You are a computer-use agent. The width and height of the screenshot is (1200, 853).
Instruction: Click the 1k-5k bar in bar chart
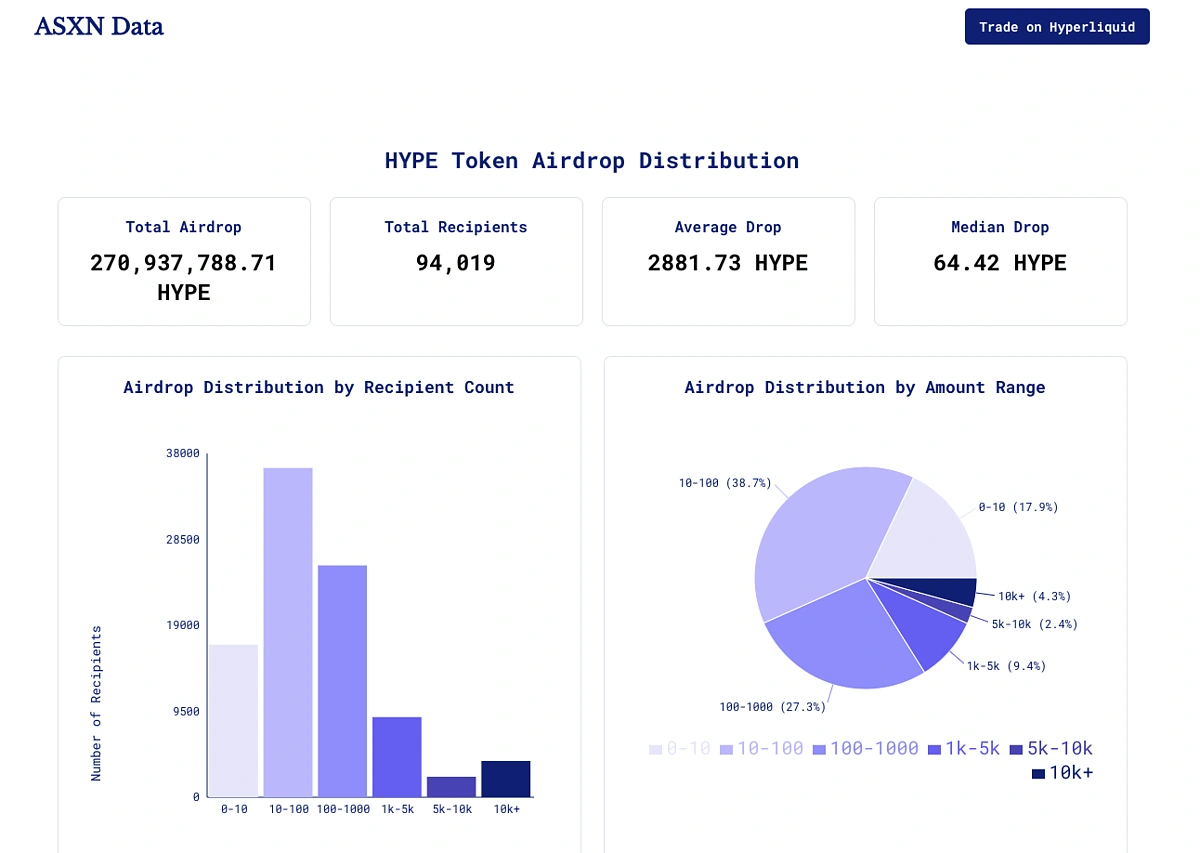[397, 756]
